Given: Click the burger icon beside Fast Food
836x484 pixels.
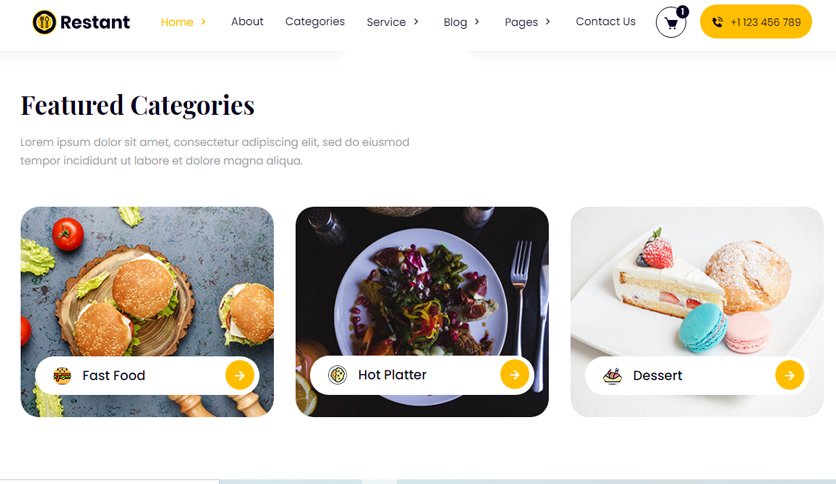Looking at the screenshot, I should coord(62,375).
